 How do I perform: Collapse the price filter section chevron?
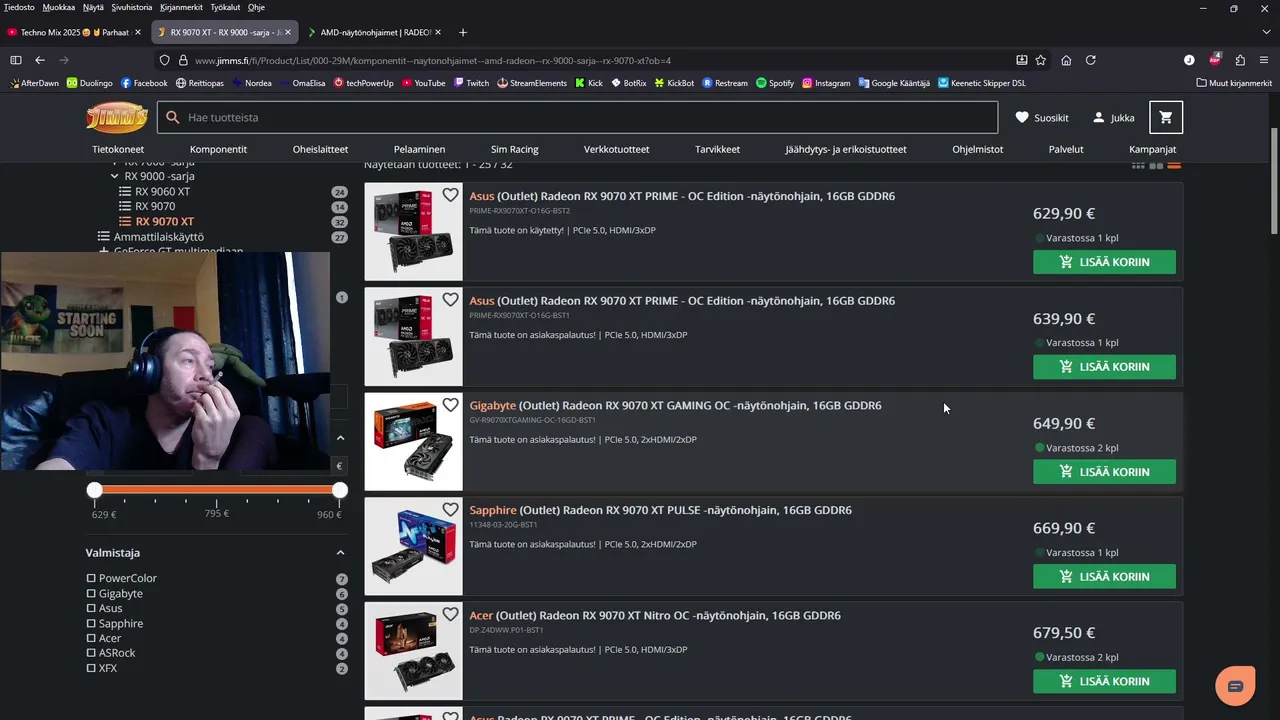[340, 437]
